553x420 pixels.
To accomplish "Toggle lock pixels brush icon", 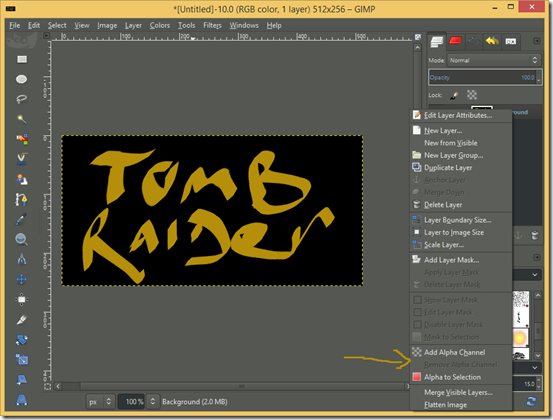I will point(454,95).
